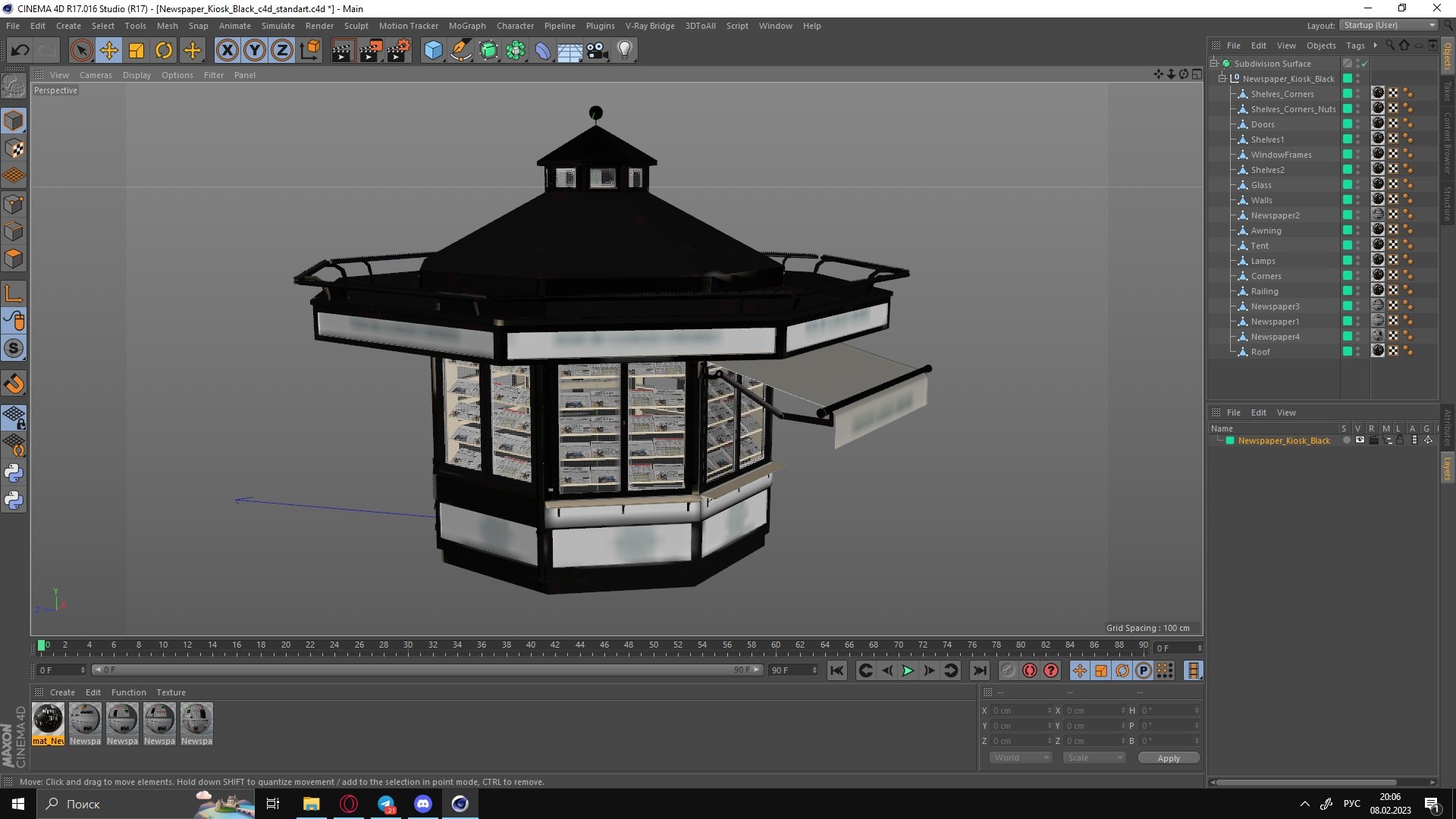
Task: Go to start of animation
Action: tap(837, 671)
